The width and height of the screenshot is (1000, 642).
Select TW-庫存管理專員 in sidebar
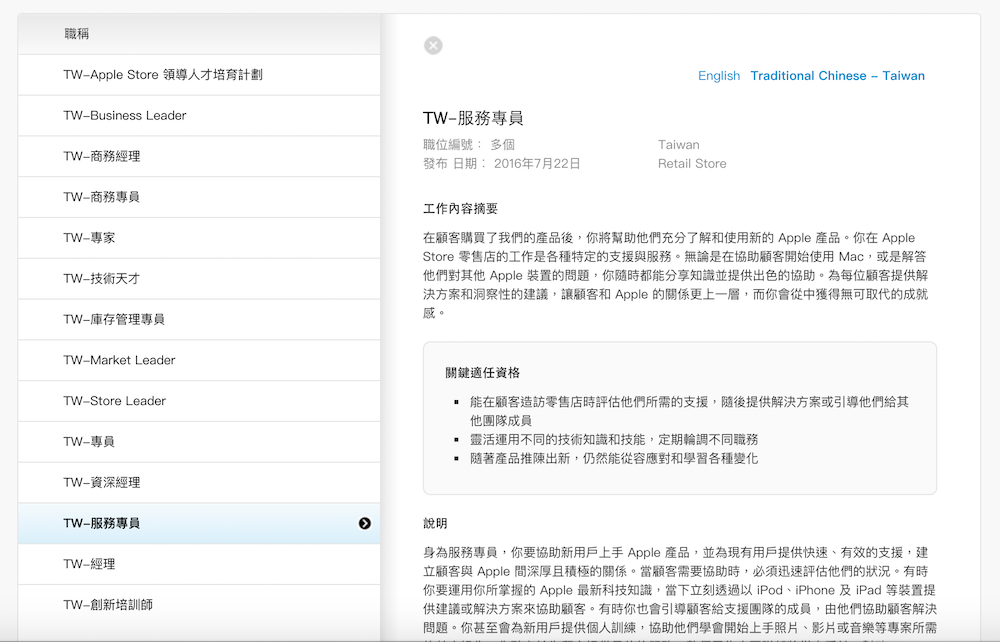pos(114,319)
